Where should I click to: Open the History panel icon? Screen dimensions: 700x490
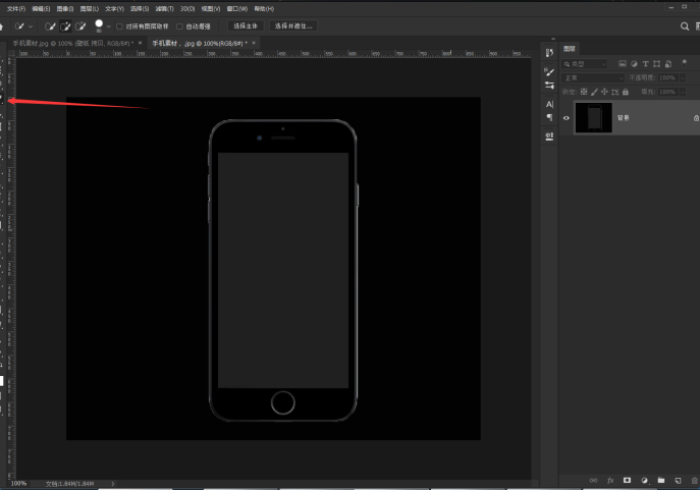click(x=549, y=52)
